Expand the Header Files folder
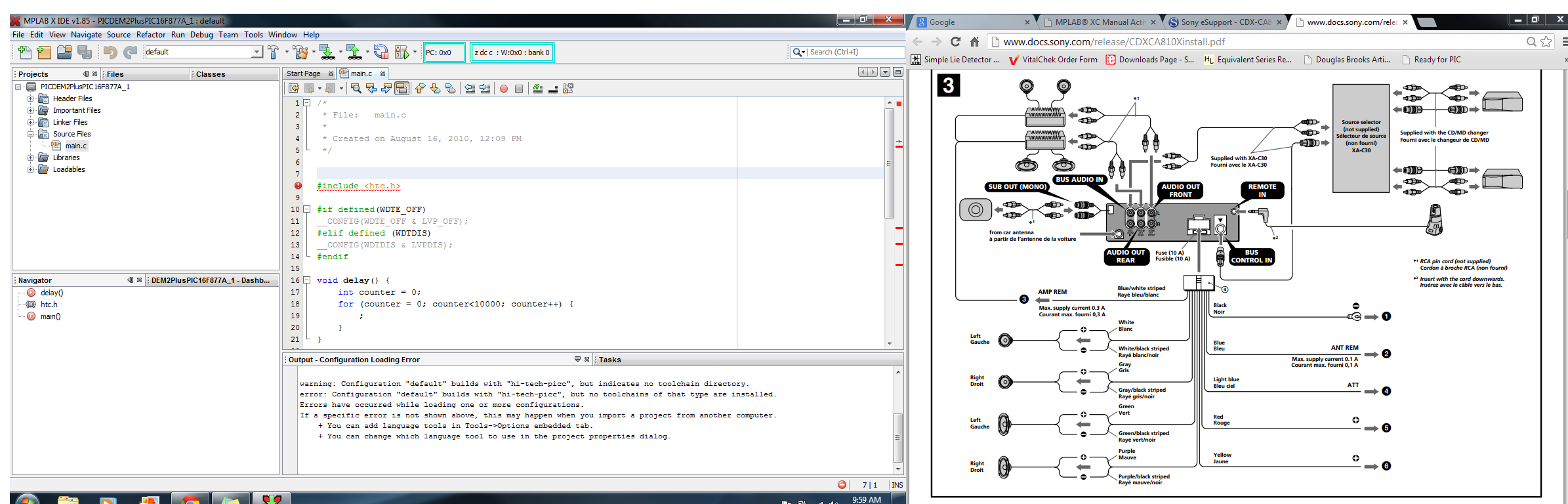The width and height of the screenshot is (1568, 504). click(30, 98)
